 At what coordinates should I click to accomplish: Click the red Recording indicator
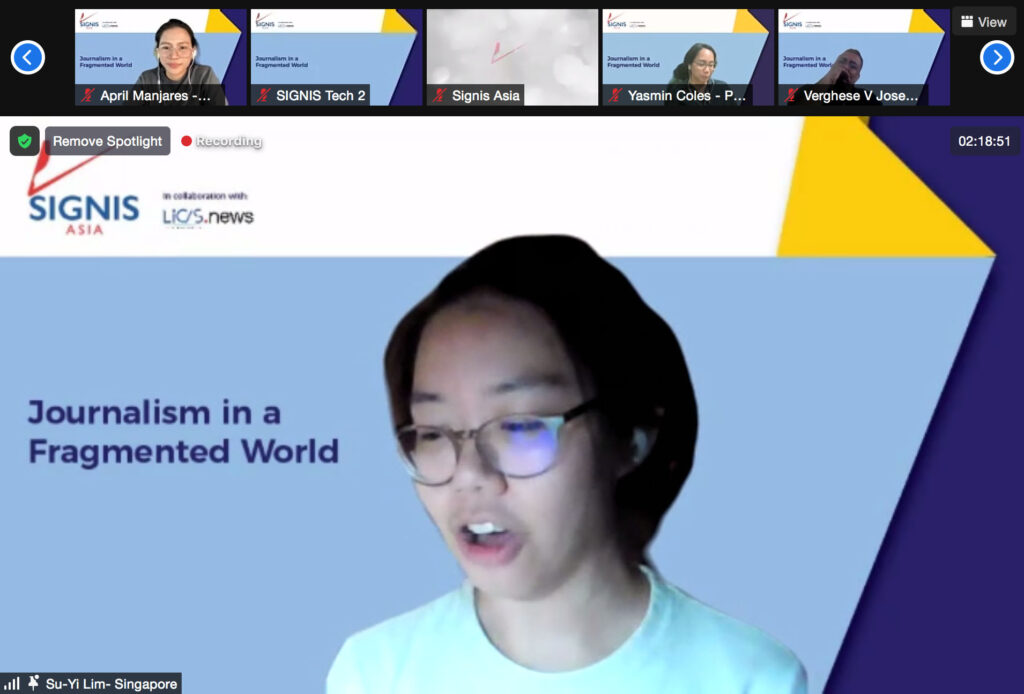point(221,141)
